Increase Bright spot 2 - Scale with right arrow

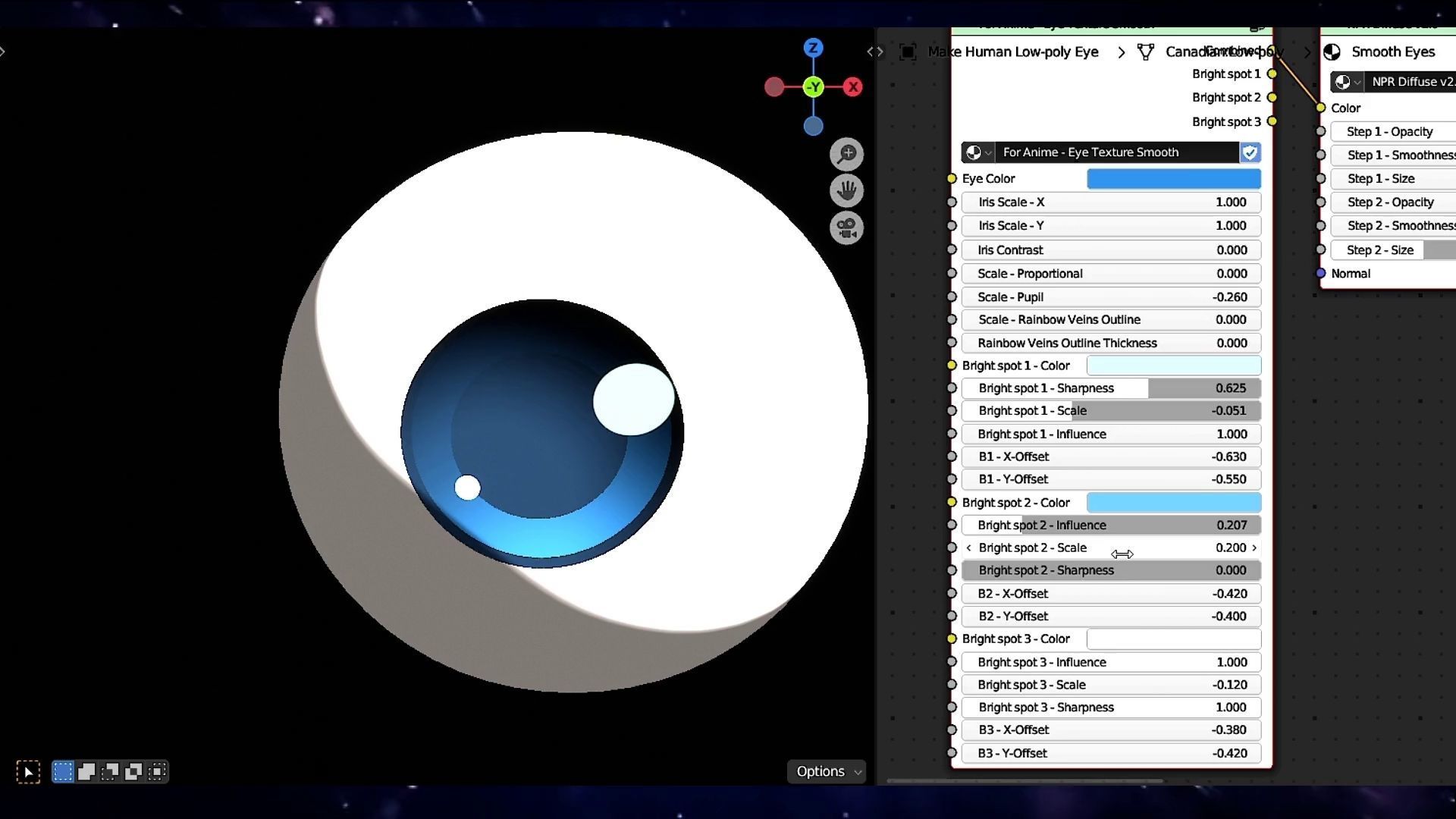pos(1254,548)
